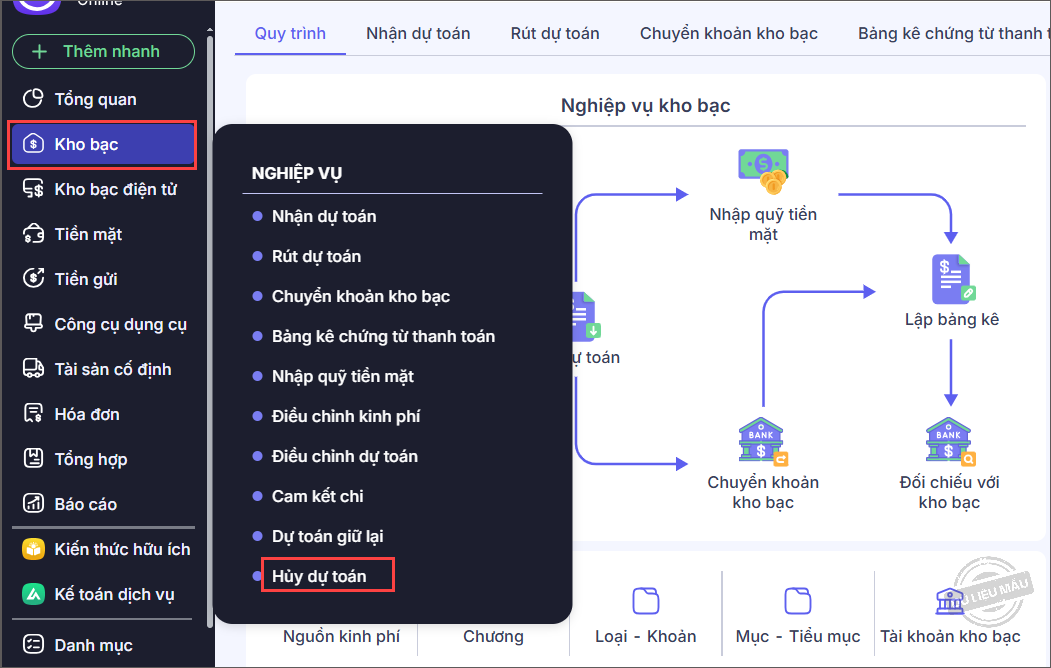Click the Nguồn kinh phí label

tap(341, 636)
